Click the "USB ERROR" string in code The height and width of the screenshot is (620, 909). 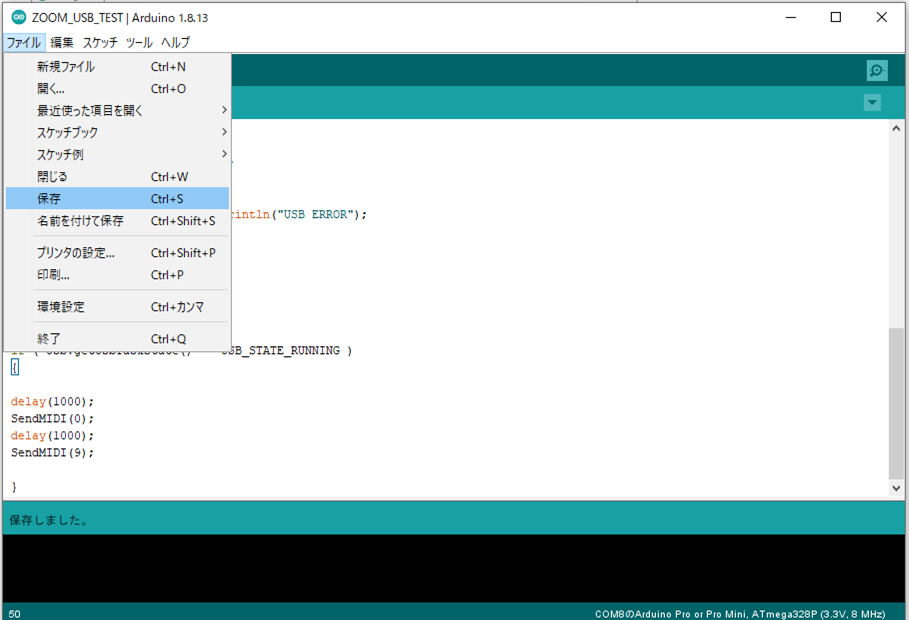coord(315,215)
